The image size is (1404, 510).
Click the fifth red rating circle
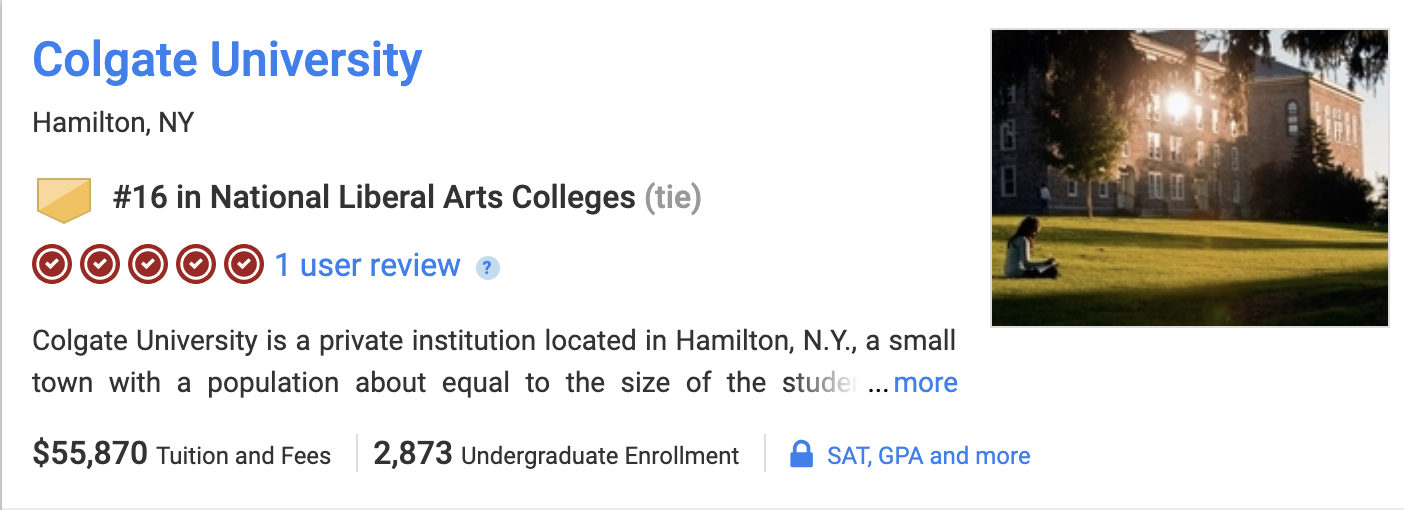[x=244, y=265]
